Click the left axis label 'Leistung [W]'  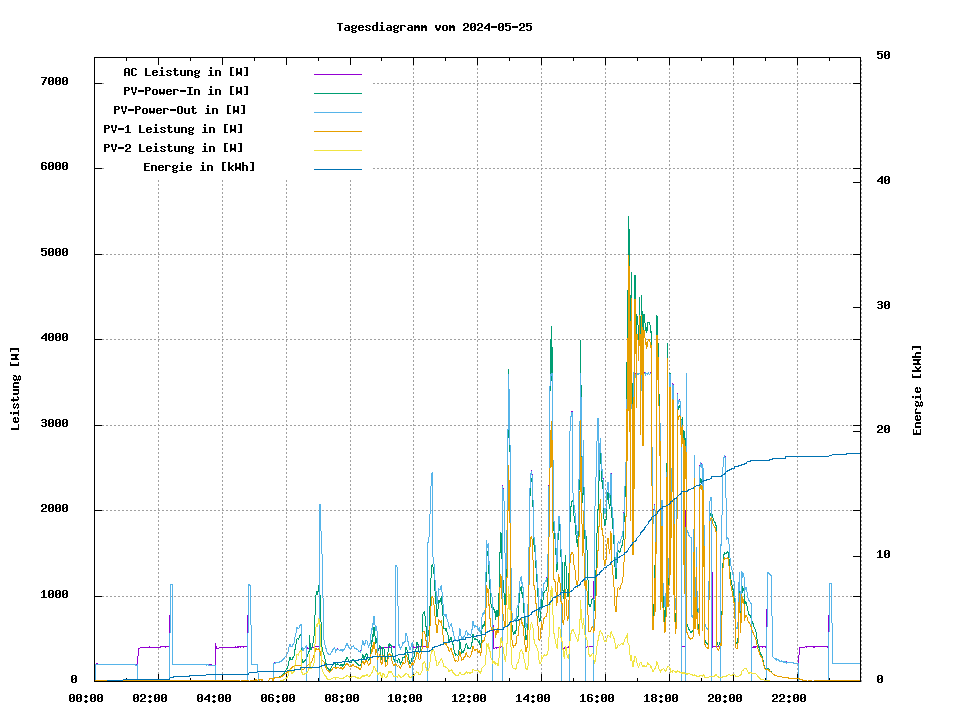[x=15, y=389]
